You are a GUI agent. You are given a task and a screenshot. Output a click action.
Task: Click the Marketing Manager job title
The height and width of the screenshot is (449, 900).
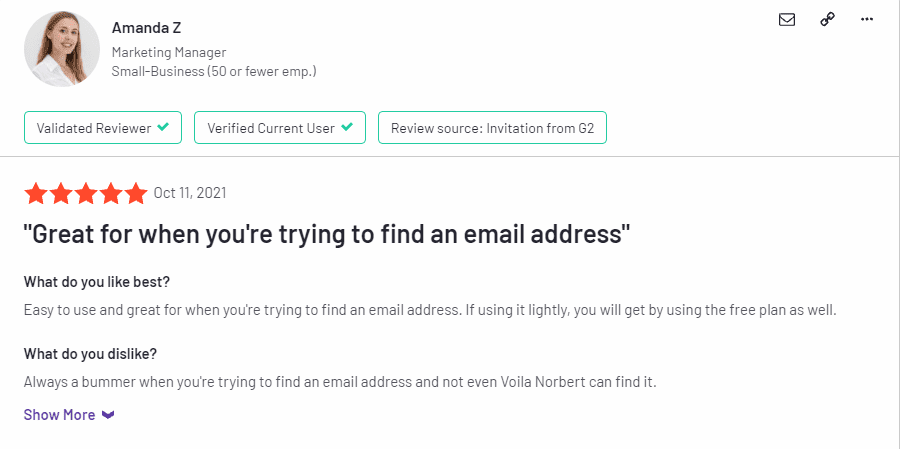click(x=169, y=52)
